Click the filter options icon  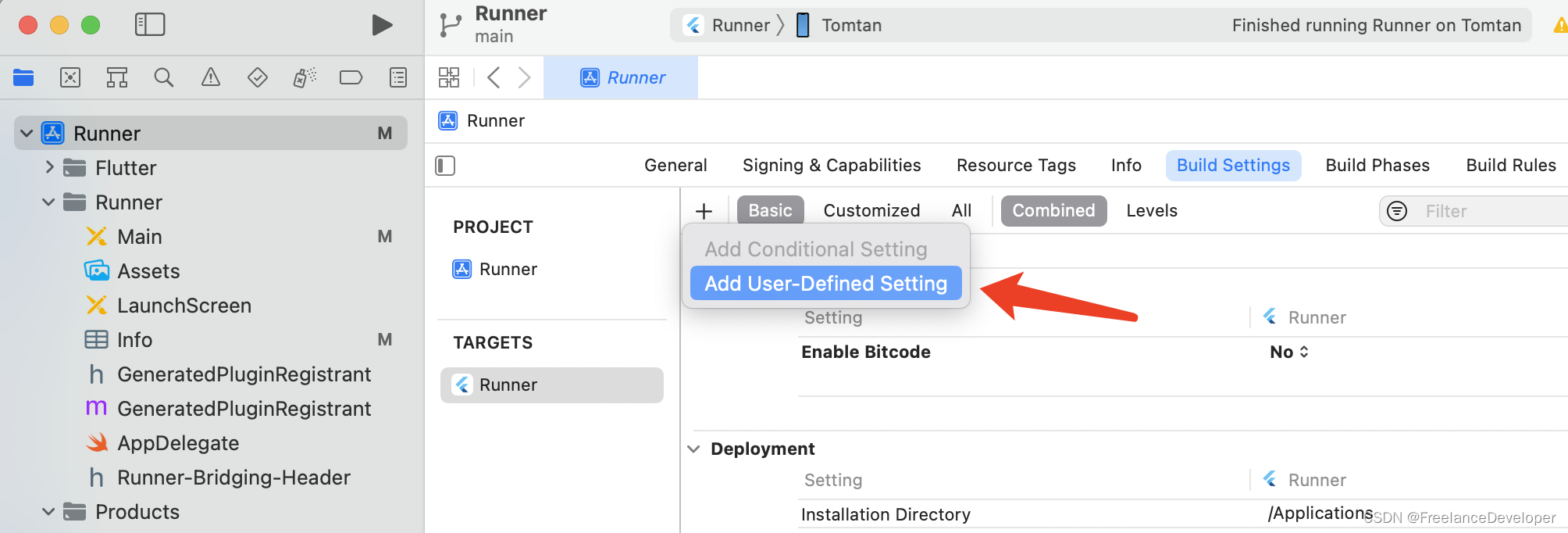tap(1397, 211)
